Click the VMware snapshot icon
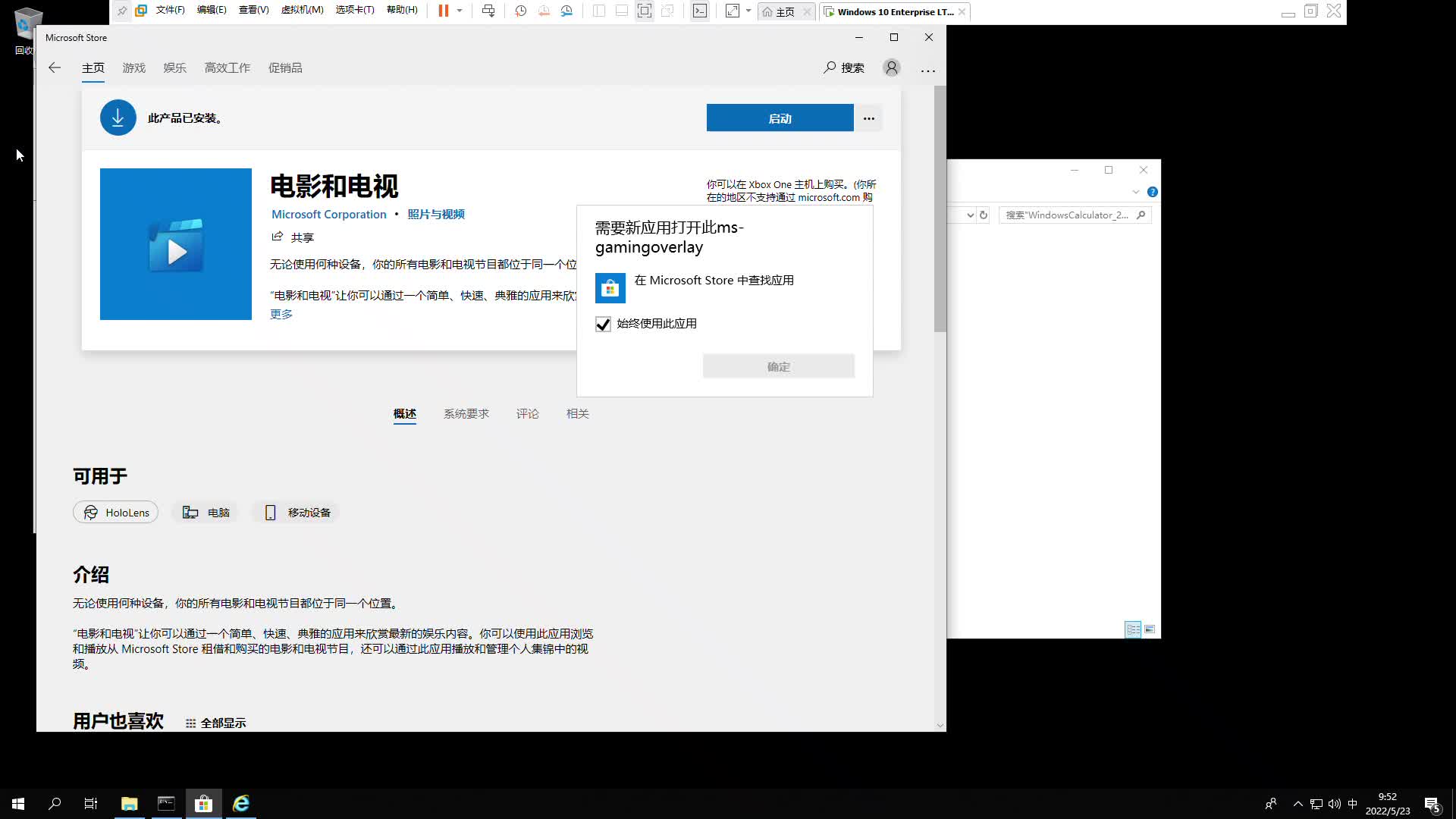The image size is (1456, 819). point(521,11)
